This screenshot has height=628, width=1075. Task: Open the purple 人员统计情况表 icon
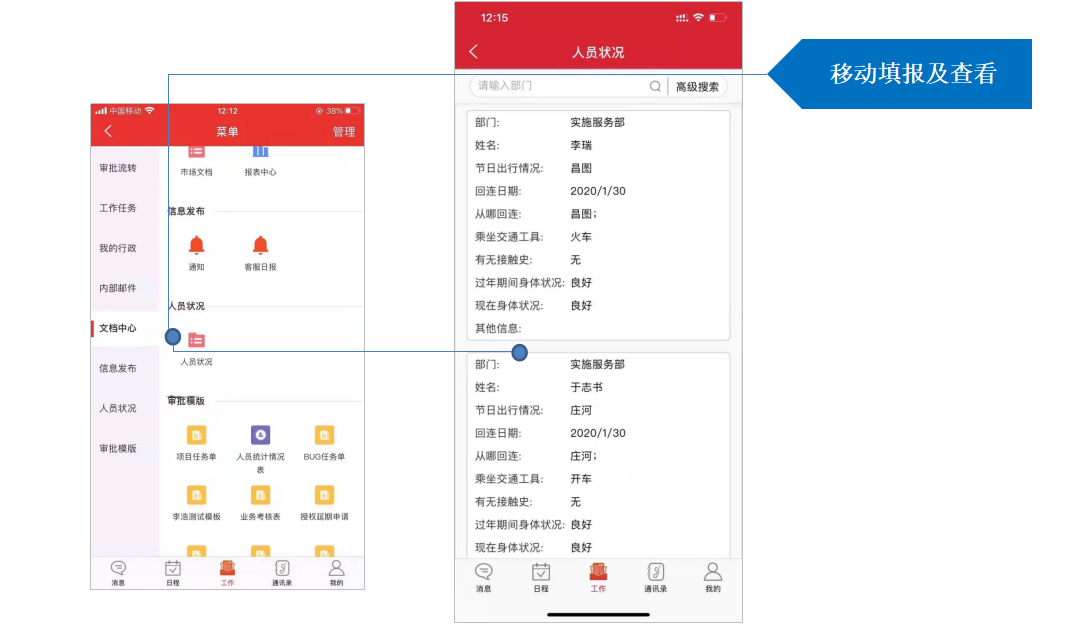[x=260, y=435]
